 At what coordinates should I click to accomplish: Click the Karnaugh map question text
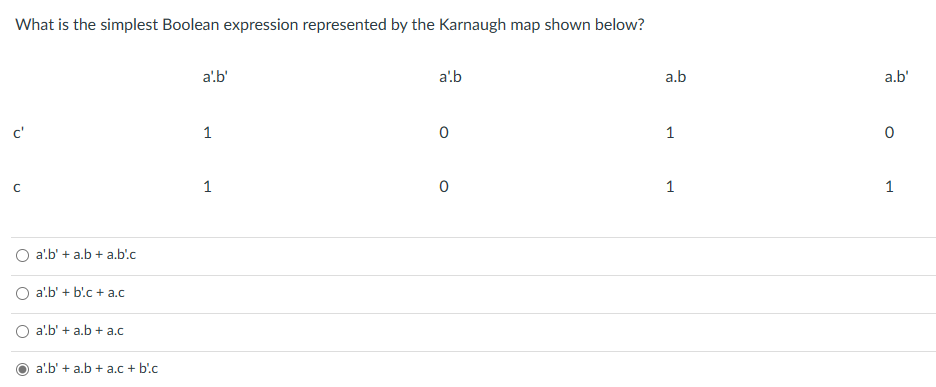(x=330, y=25)
